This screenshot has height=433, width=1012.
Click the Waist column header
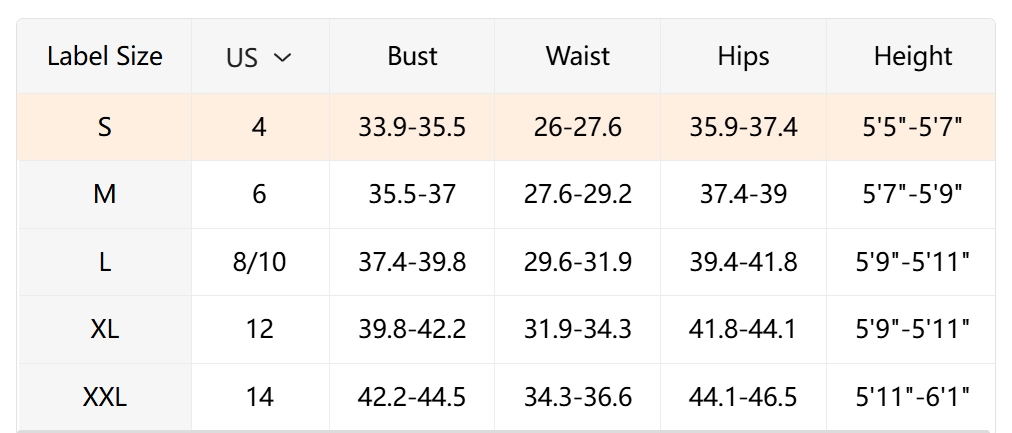(577, 56)
